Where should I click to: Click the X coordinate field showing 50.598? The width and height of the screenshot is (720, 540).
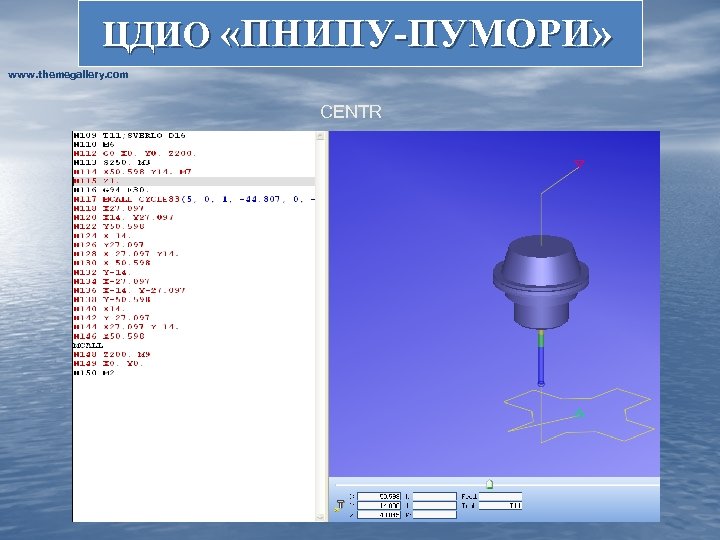click(x=379, y=496)
